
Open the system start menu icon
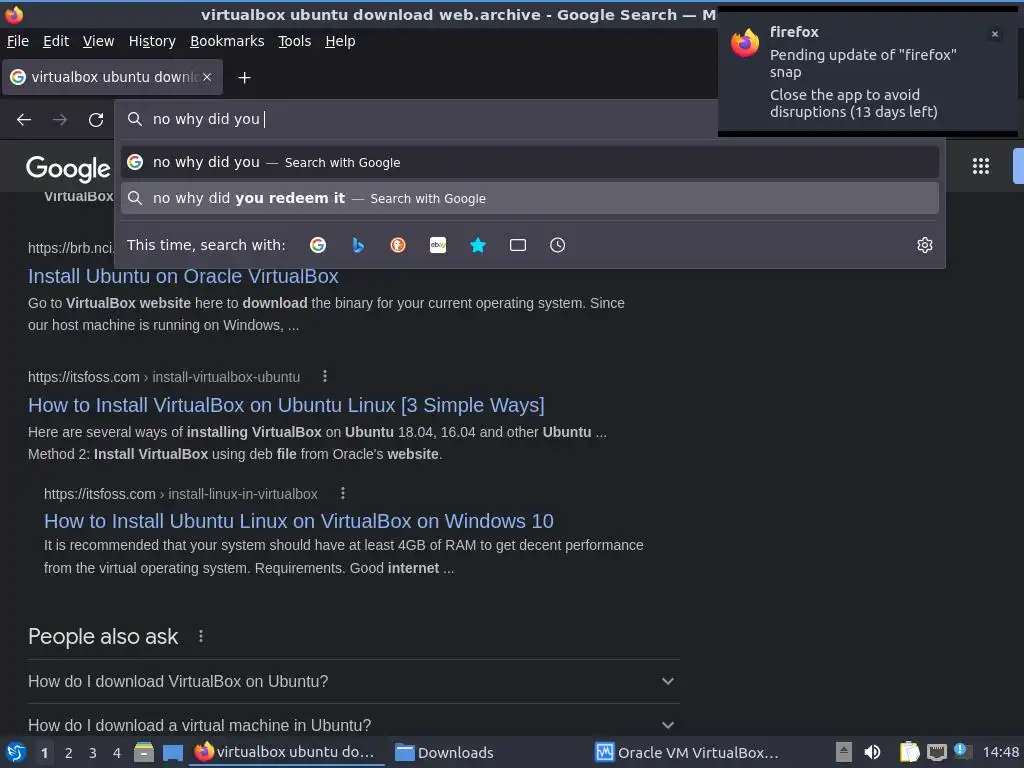point(16,752)
